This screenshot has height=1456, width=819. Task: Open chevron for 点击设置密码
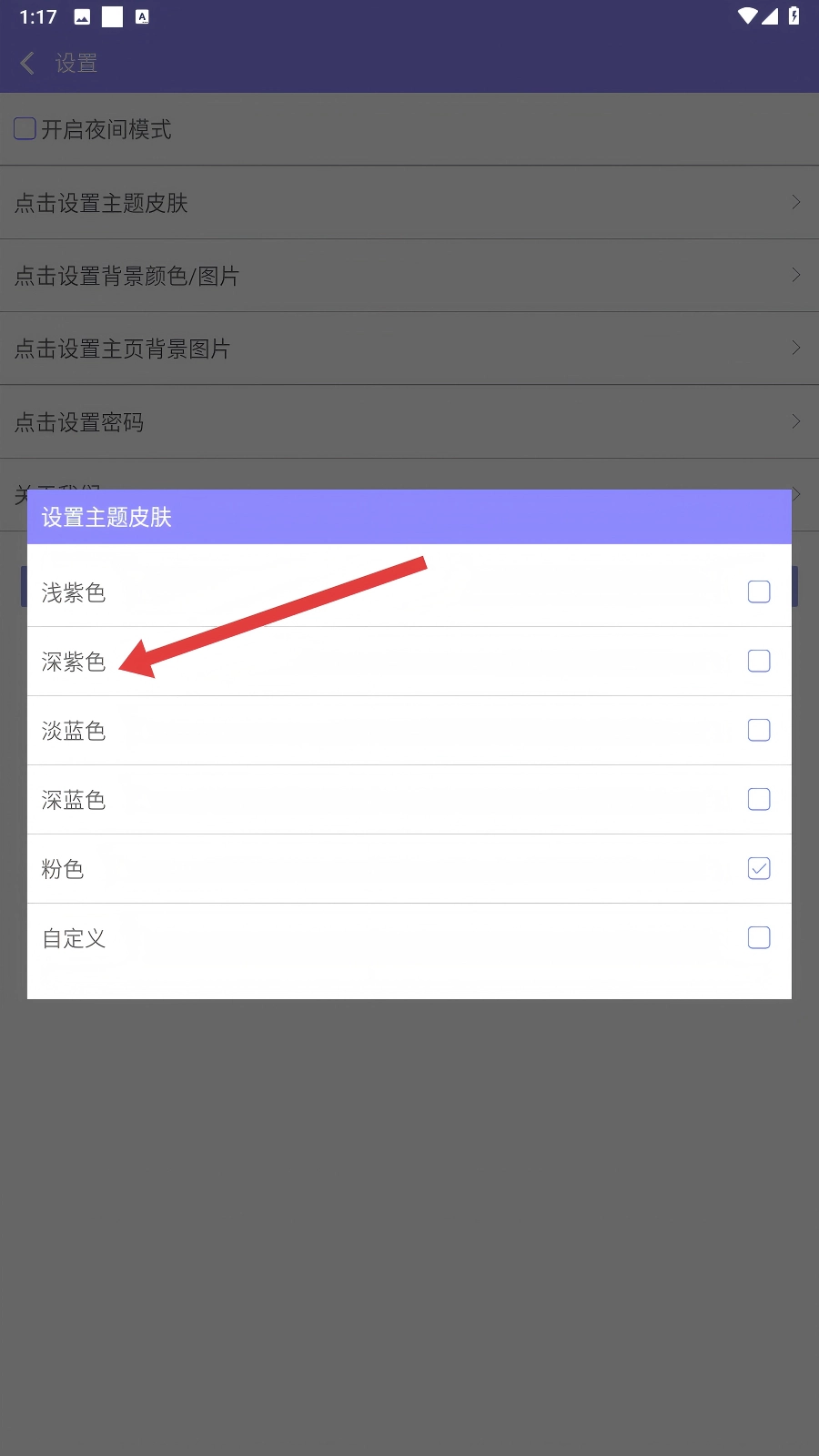click(796, 421)
